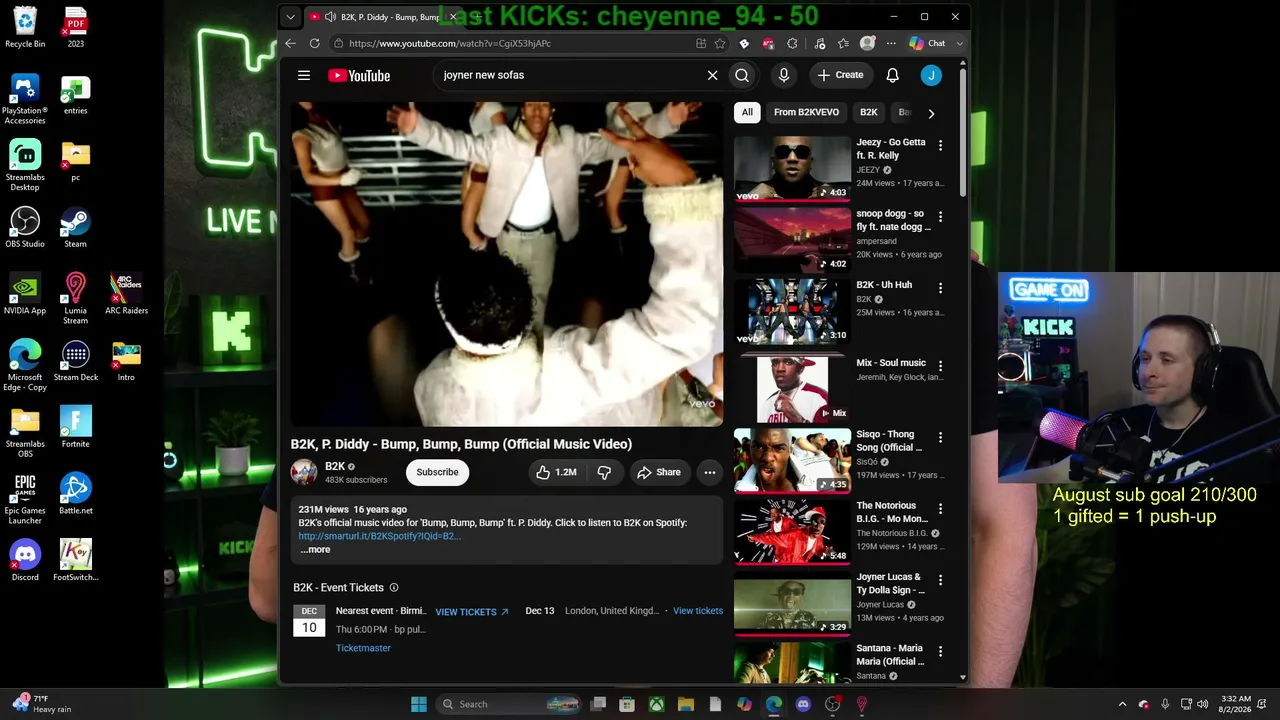
Task: Share the B2K music video
Action: (658, 472)
